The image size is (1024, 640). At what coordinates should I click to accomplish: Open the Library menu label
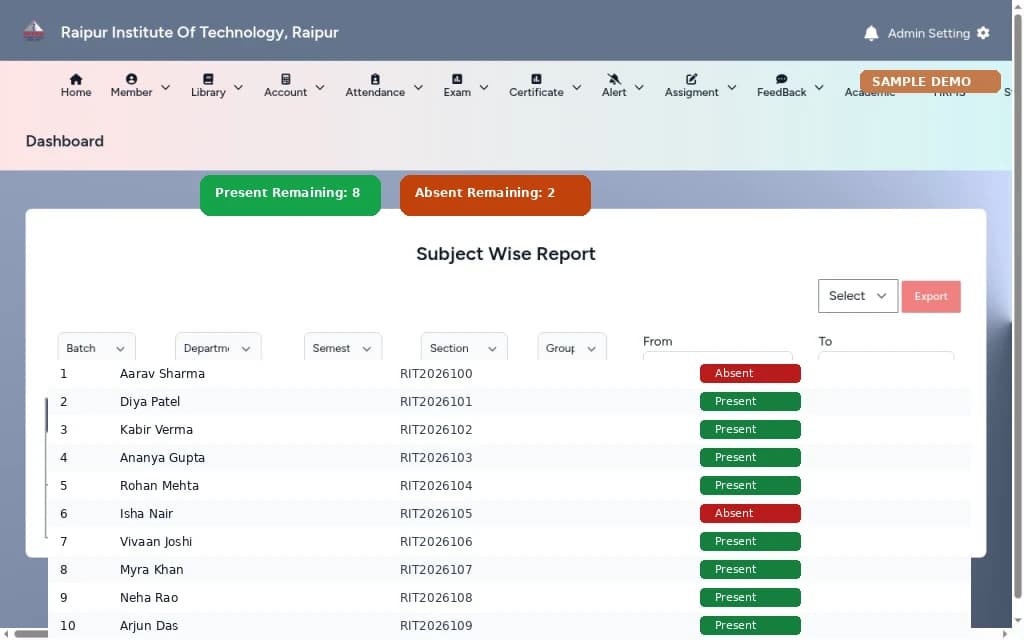(x=208, y=93)
